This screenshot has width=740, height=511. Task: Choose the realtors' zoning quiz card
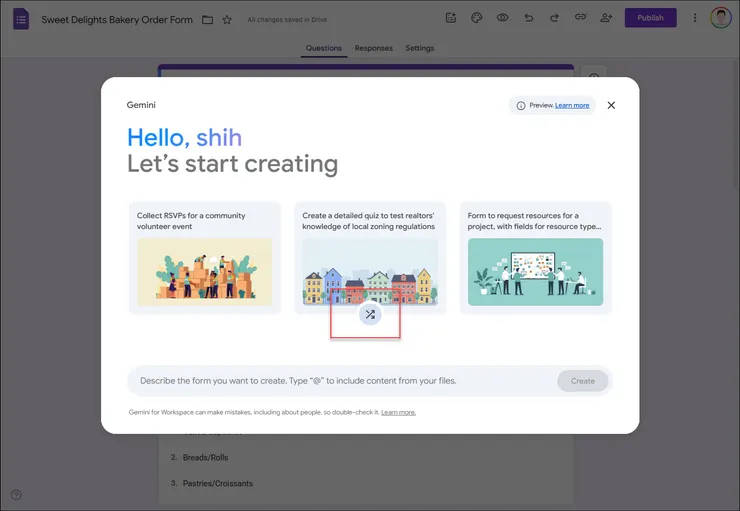(x=370, y=258)
